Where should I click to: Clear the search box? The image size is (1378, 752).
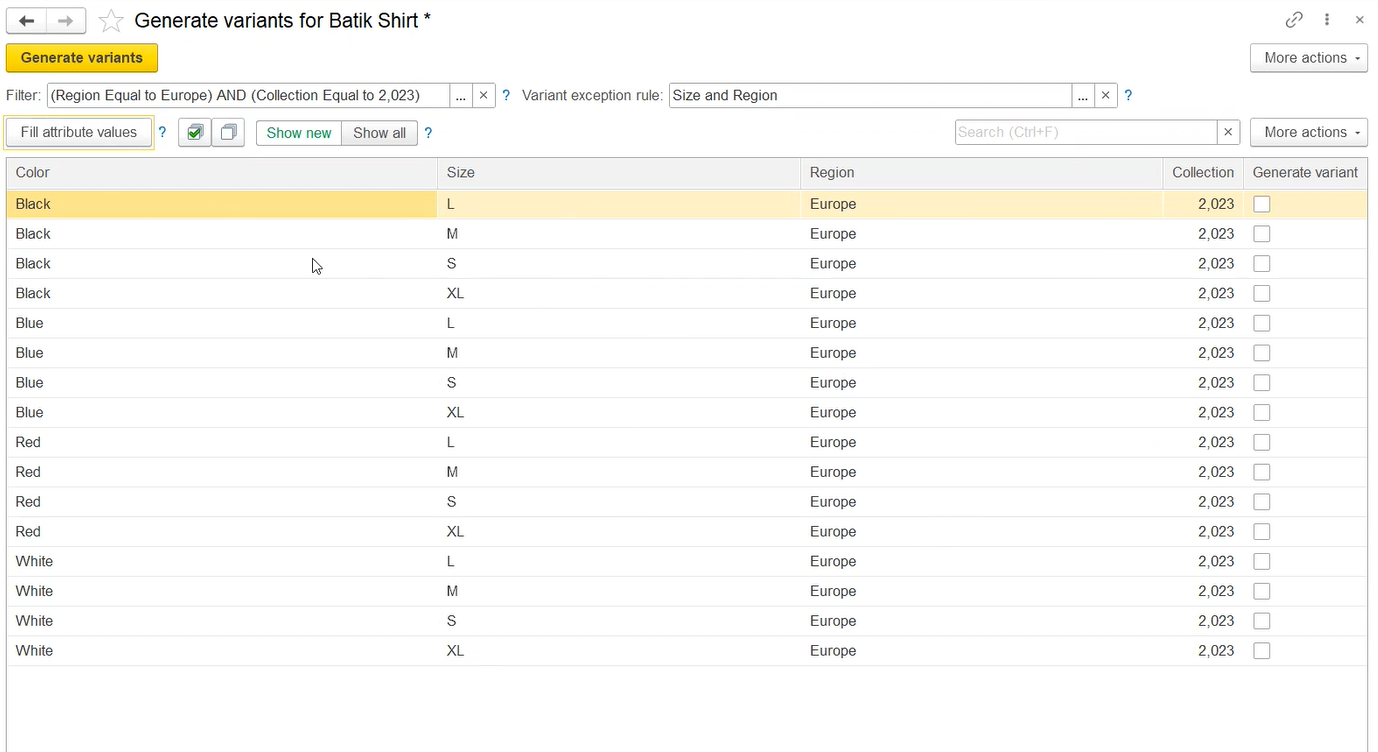click(x=1228, y=132)
